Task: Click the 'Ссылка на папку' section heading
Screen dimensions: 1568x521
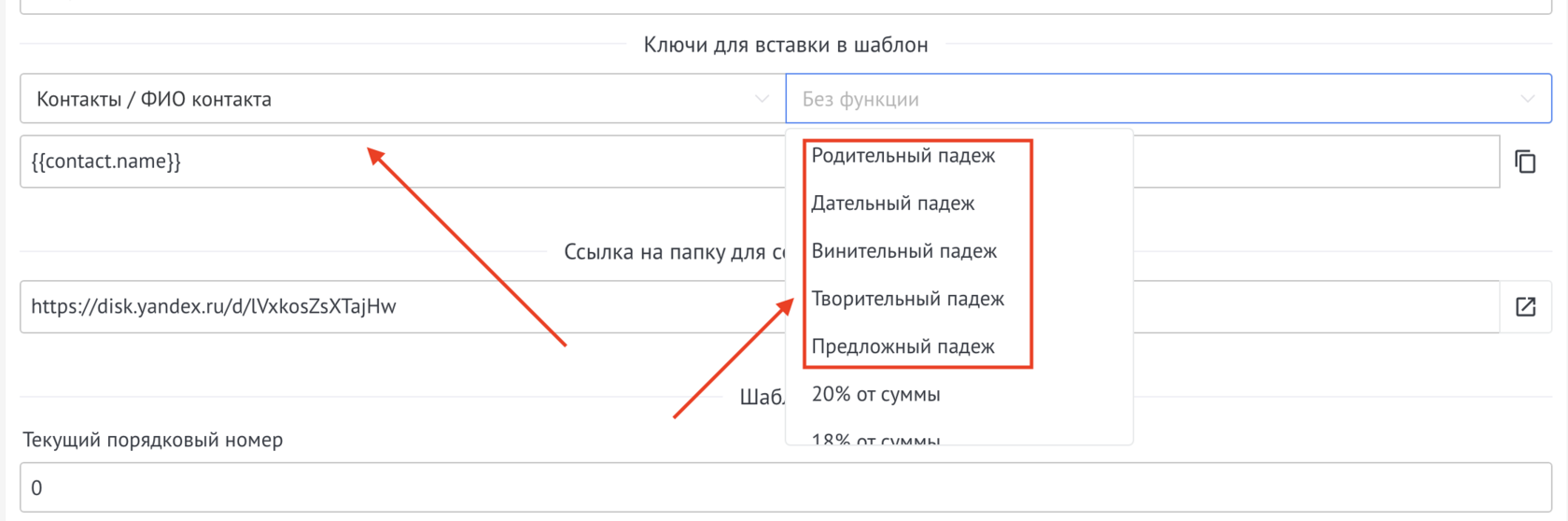Action: pos(674,252)
